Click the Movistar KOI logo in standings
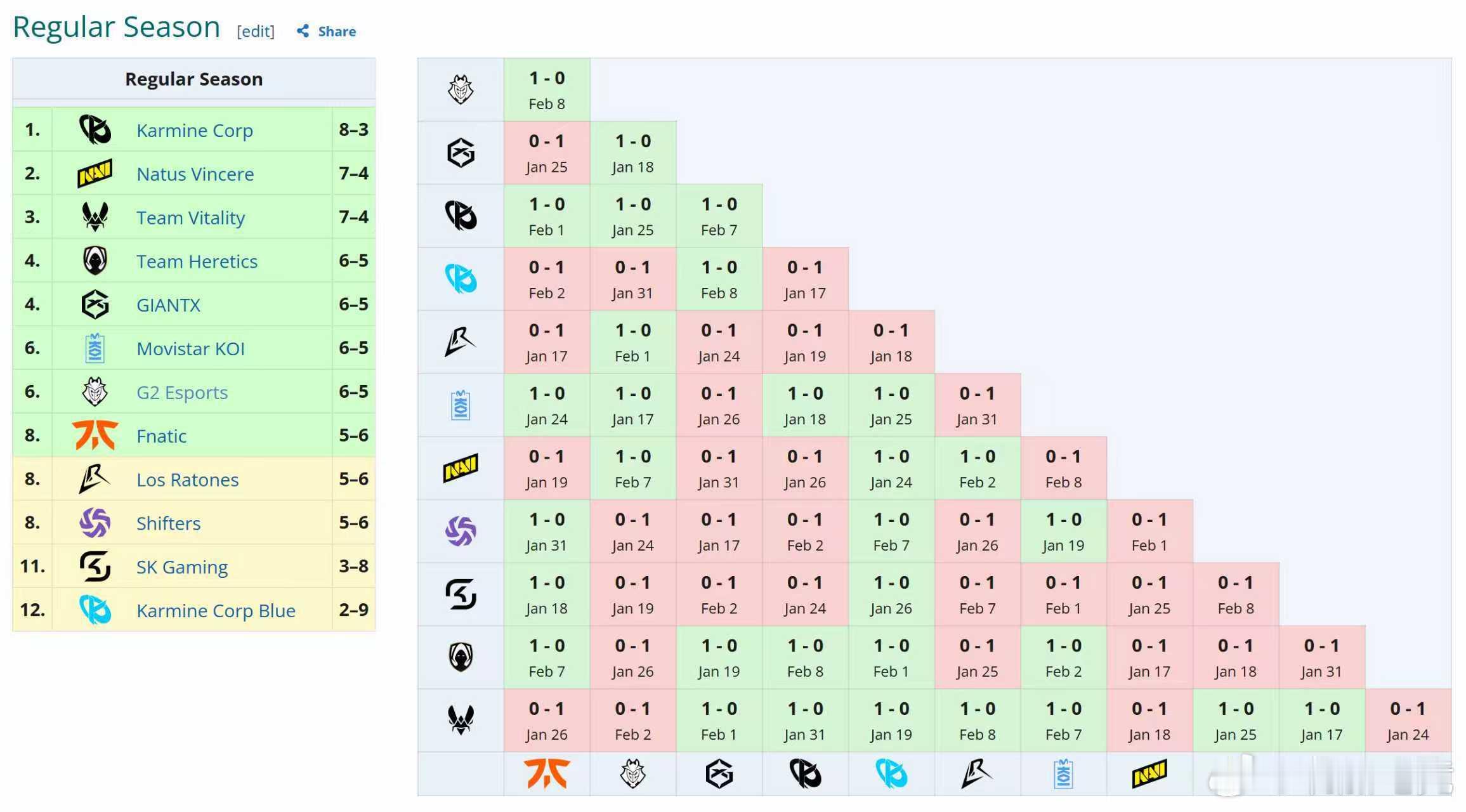This screenshot has height=812, width=1466. 95,348
